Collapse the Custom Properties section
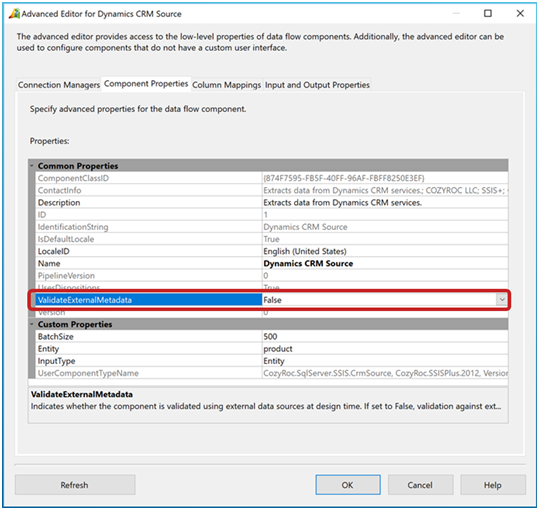 coord(32,324)
